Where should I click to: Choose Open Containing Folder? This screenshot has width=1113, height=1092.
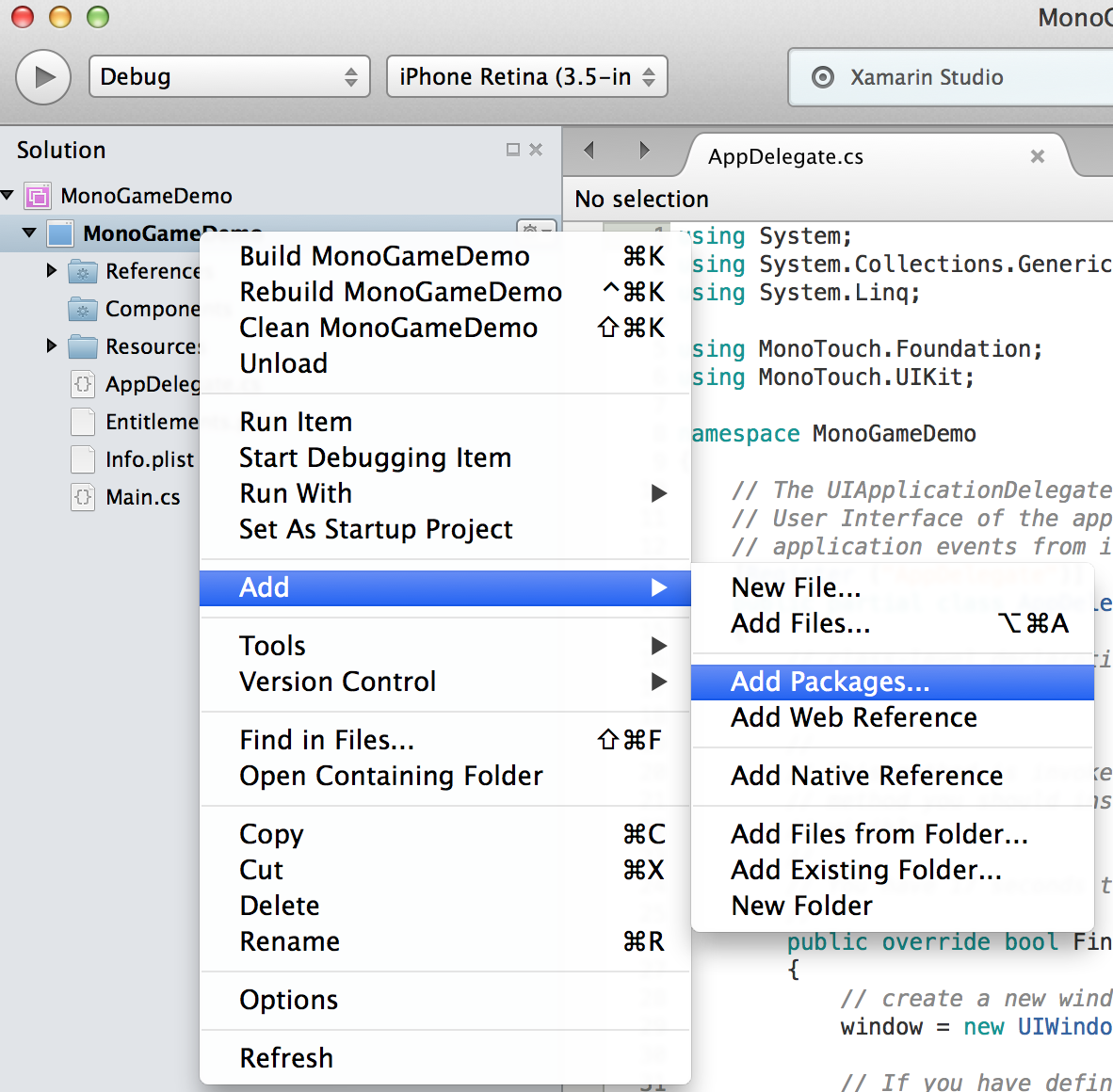(x=445, y=777)
